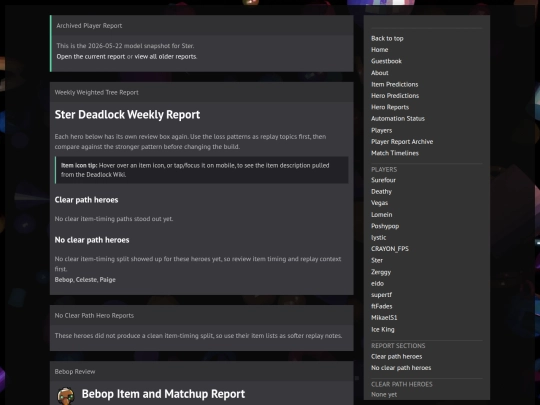Select player supertf

tap(381, 295)
